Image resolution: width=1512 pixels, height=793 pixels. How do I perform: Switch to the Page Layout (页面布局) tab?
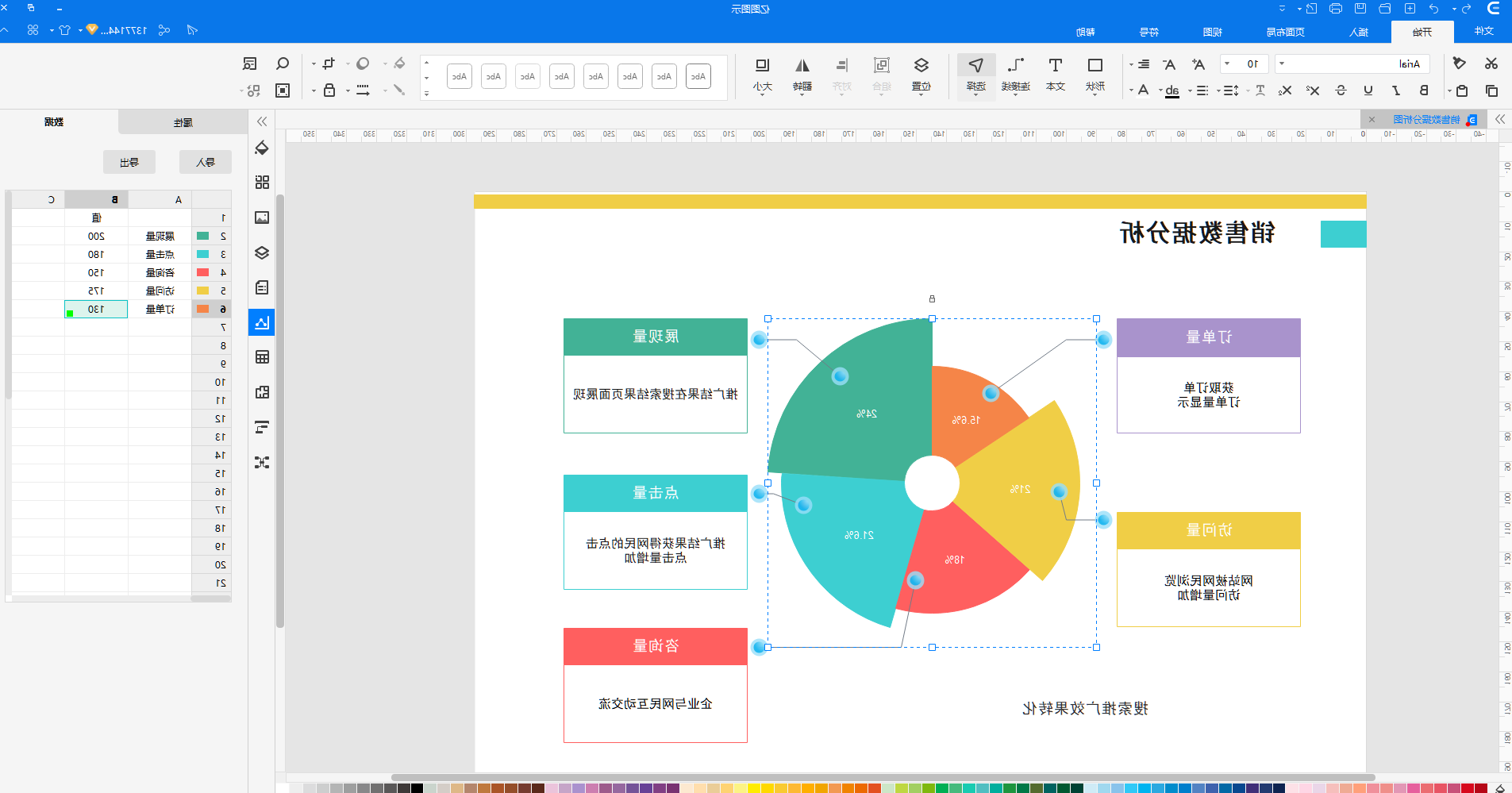[1286, 33]
